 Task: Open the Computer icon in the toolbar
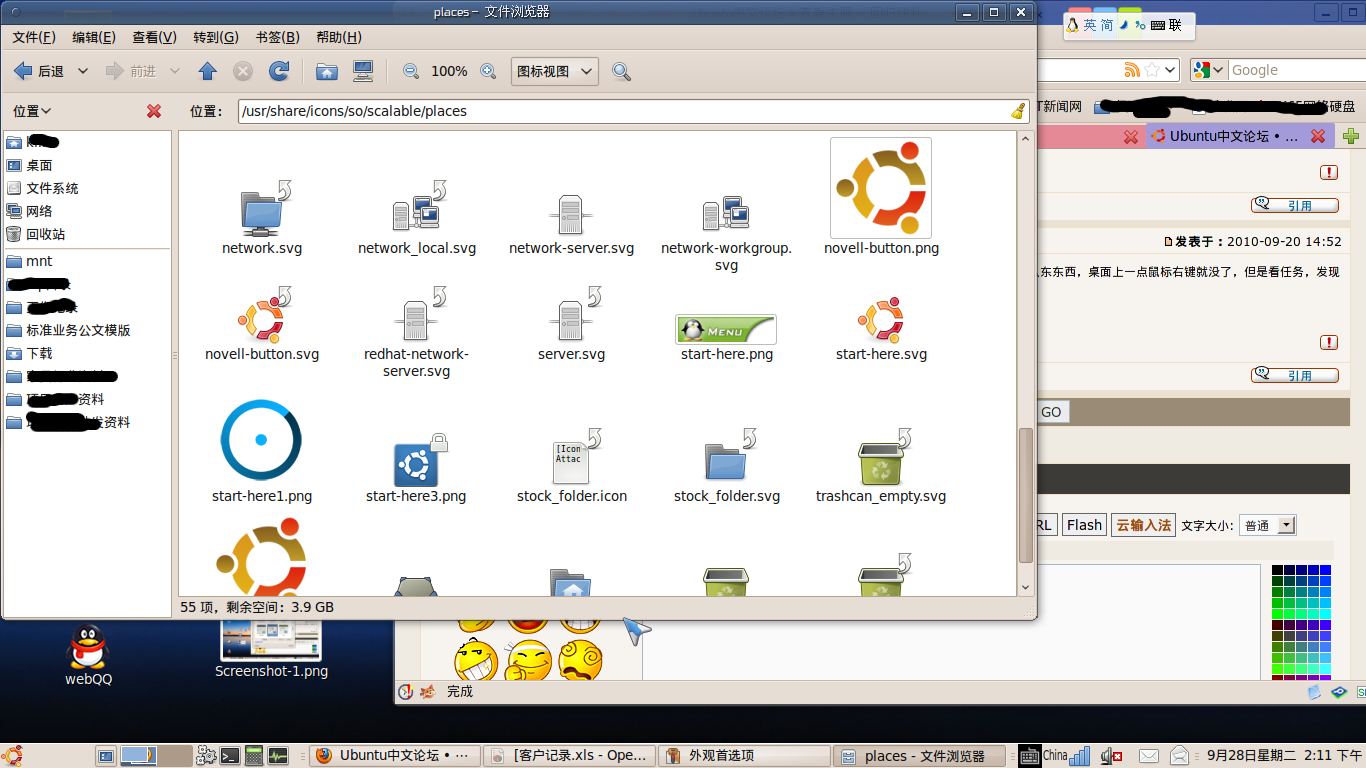[x=363, y=71]
